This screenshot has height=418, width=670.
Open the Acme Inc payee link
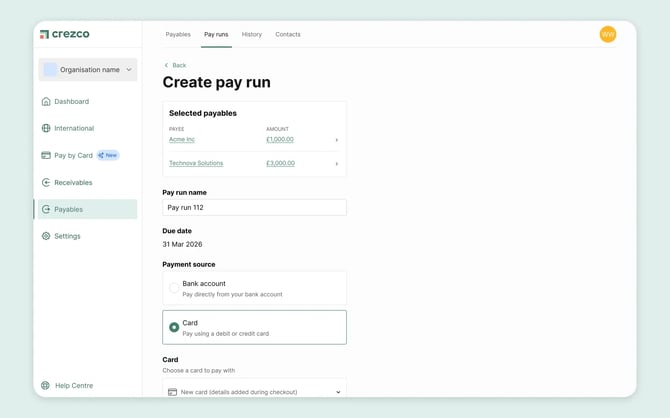(x=182, y=139)
